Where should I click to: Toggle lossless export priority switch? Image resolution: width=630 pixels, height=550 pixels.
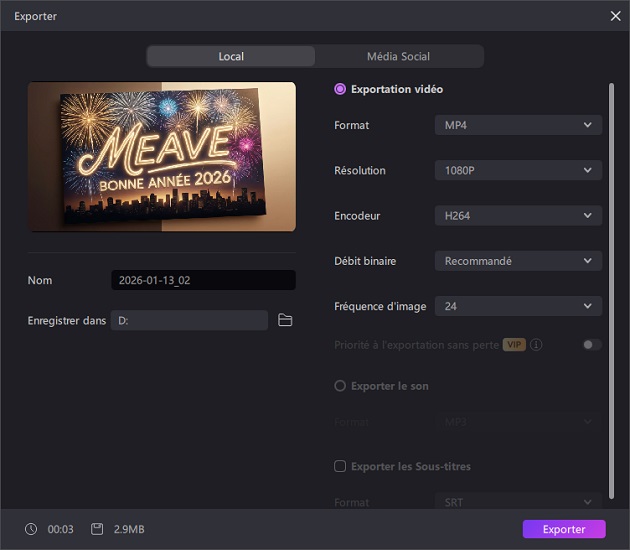tap(592, 345)
